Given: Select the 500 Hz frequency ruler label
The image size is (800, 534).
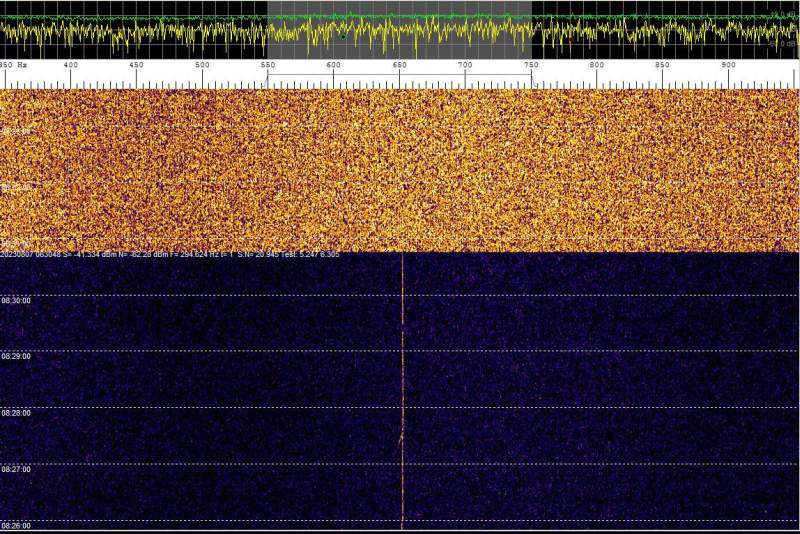Looking at the screenshot, I should coord(202,66).
